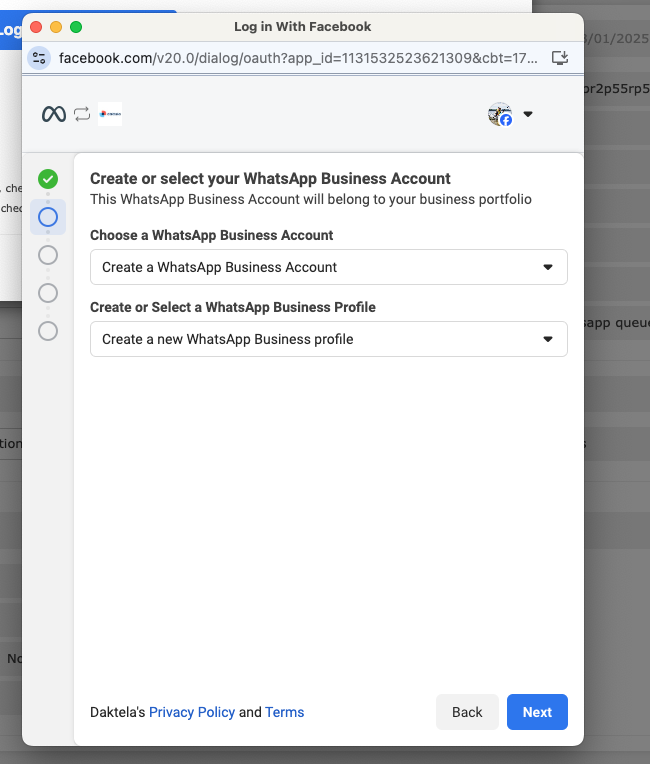The width and height of the screenshot is (650, 764).
Task: Click the third step circle in progress list
Action: (x=48, y=255)
